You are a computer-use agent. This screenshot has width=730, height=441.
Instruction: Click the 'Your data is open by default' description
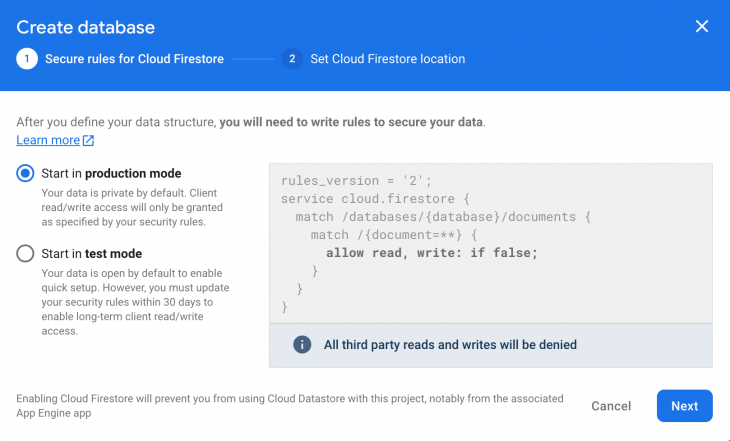135,302
